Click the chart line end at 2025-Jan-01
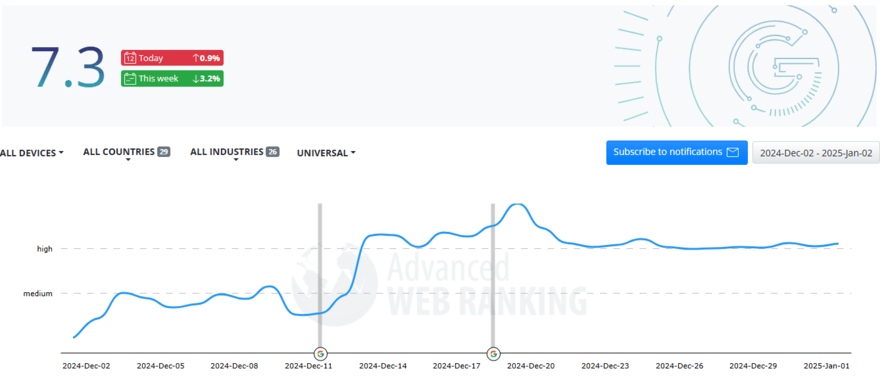 point(838,243)
